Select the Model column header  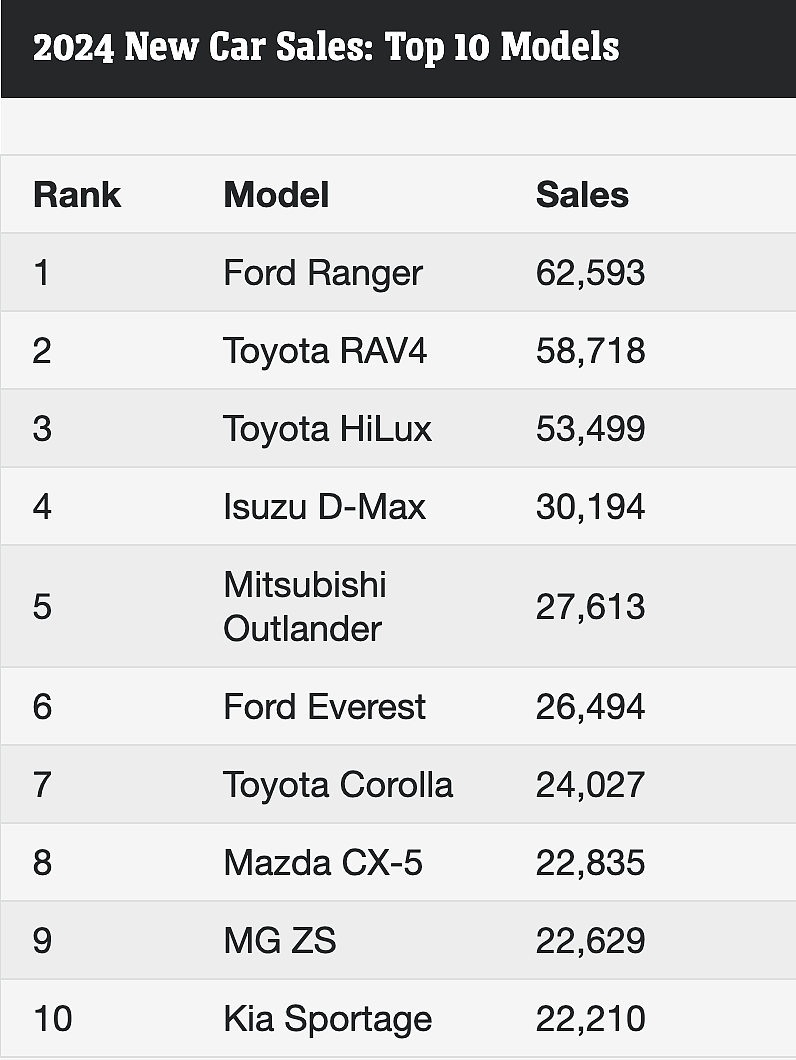[x=276, y=195]
